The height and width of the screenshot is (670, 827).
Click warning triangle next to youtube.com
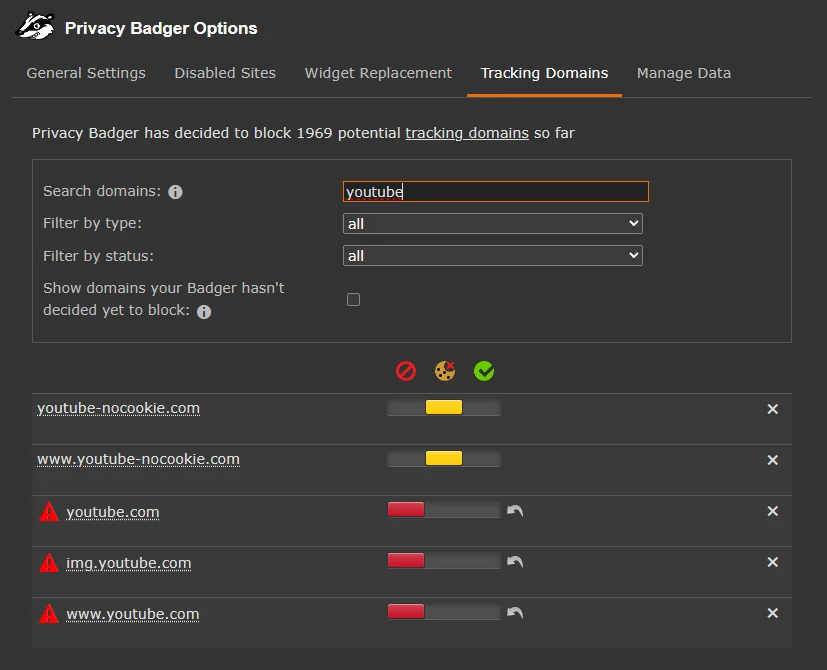pyautogui.click(x=49, y=512)
